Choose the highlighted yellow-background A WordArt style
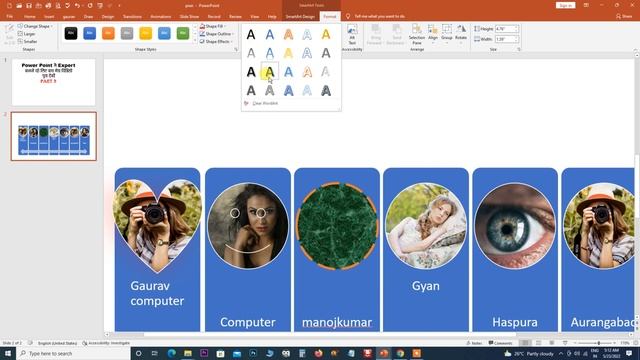The height and width of the screenshot is (360, 640). click(x=269, y=72)
